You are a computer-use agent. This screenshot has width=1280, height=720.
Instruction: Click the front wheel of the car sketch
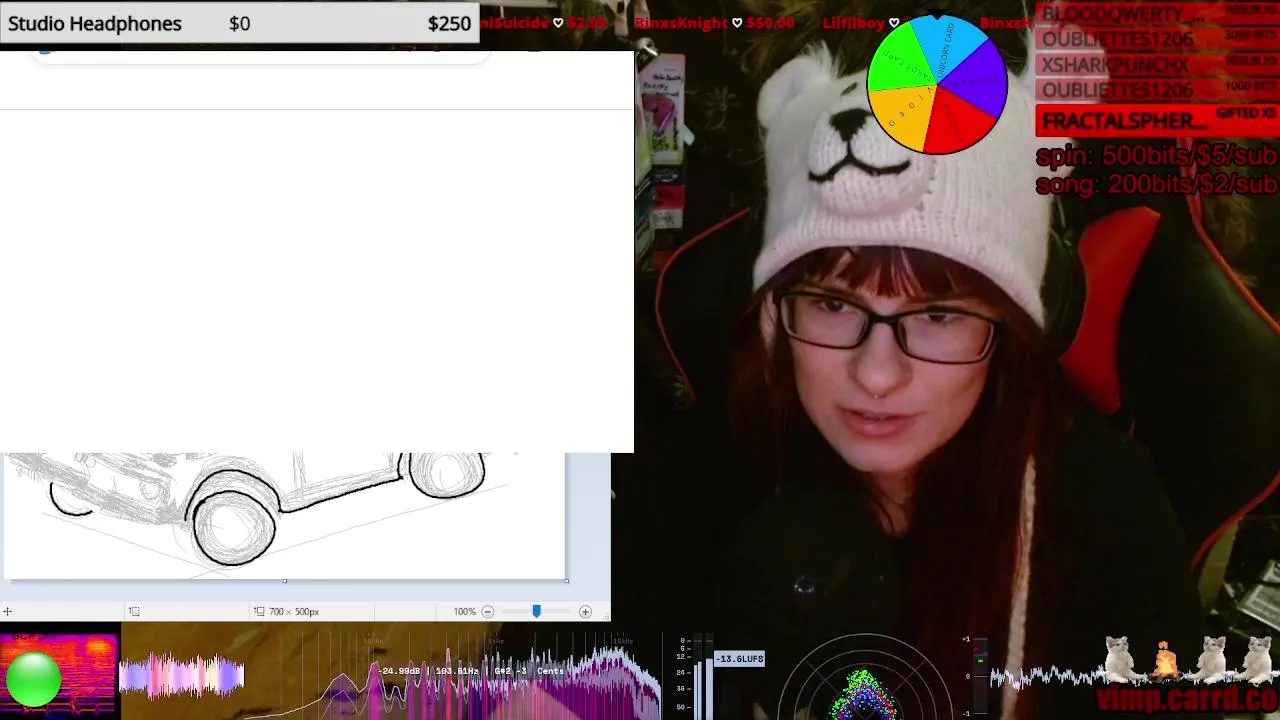pyautogui.click(x=234, y=527)
